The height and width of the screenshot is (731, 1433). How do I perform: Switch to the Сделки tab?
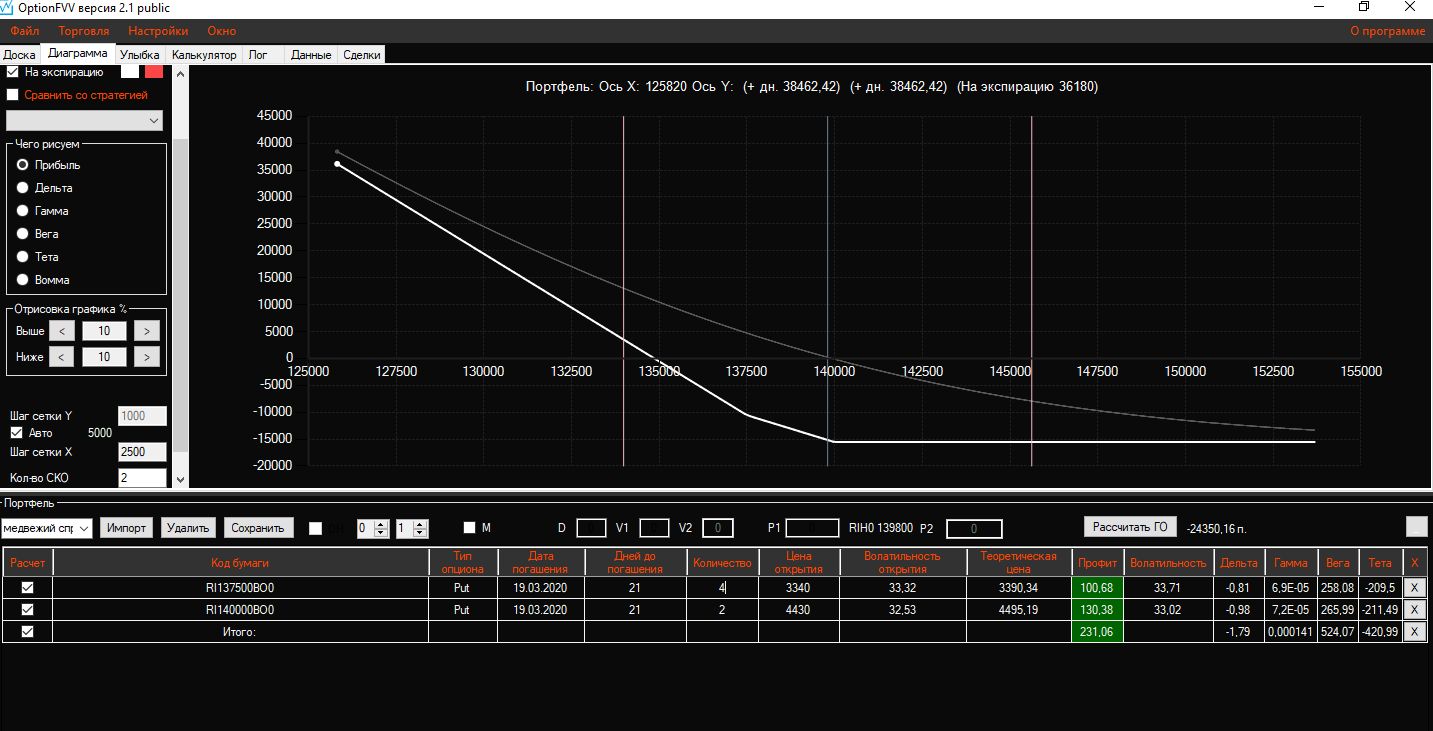362,55
